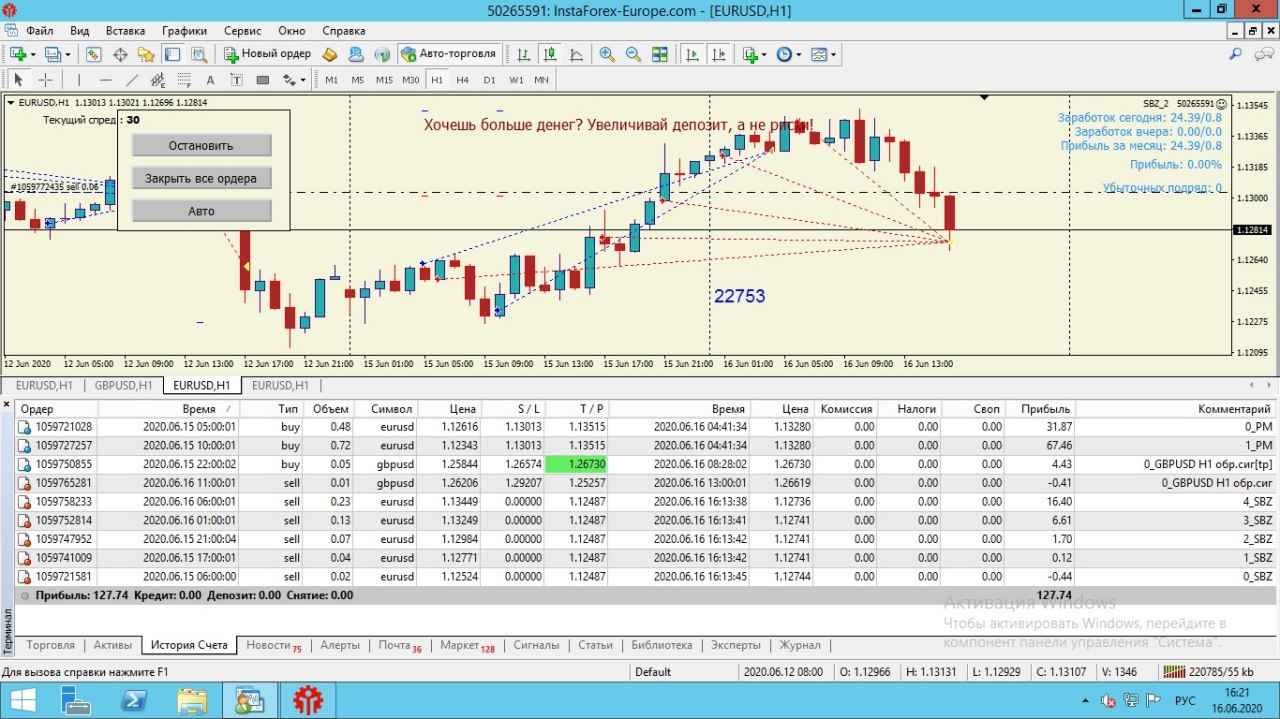Switch to the Торговля terminal tab
Image resolution: width=1280 pixels, height=719 pixels.
point(49,645)
